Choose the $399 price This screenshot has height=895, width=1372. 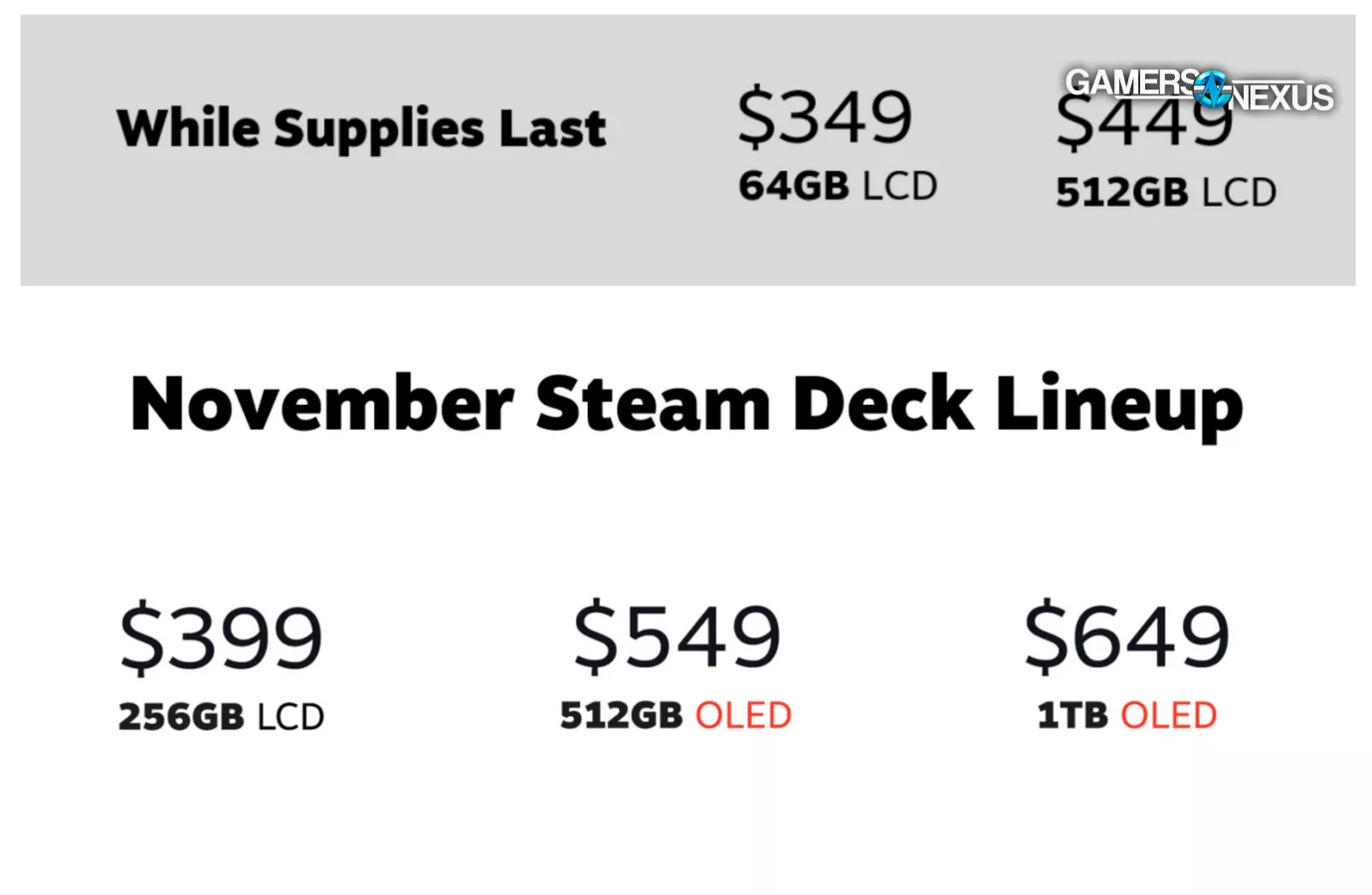[x=221, y=637]
